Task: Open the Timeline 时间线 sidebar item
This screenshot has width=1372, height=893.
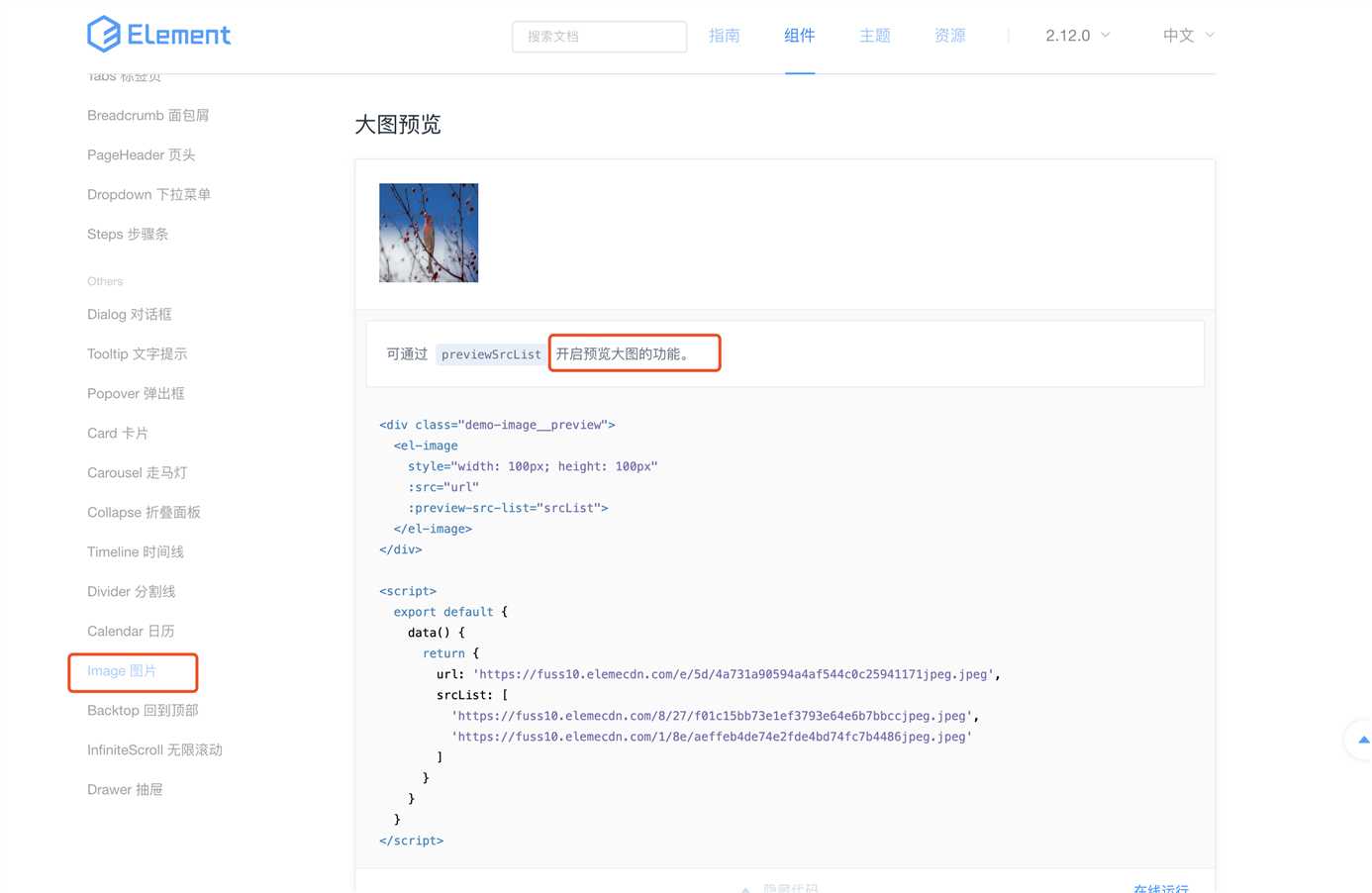Action: (x=136, y=551)
